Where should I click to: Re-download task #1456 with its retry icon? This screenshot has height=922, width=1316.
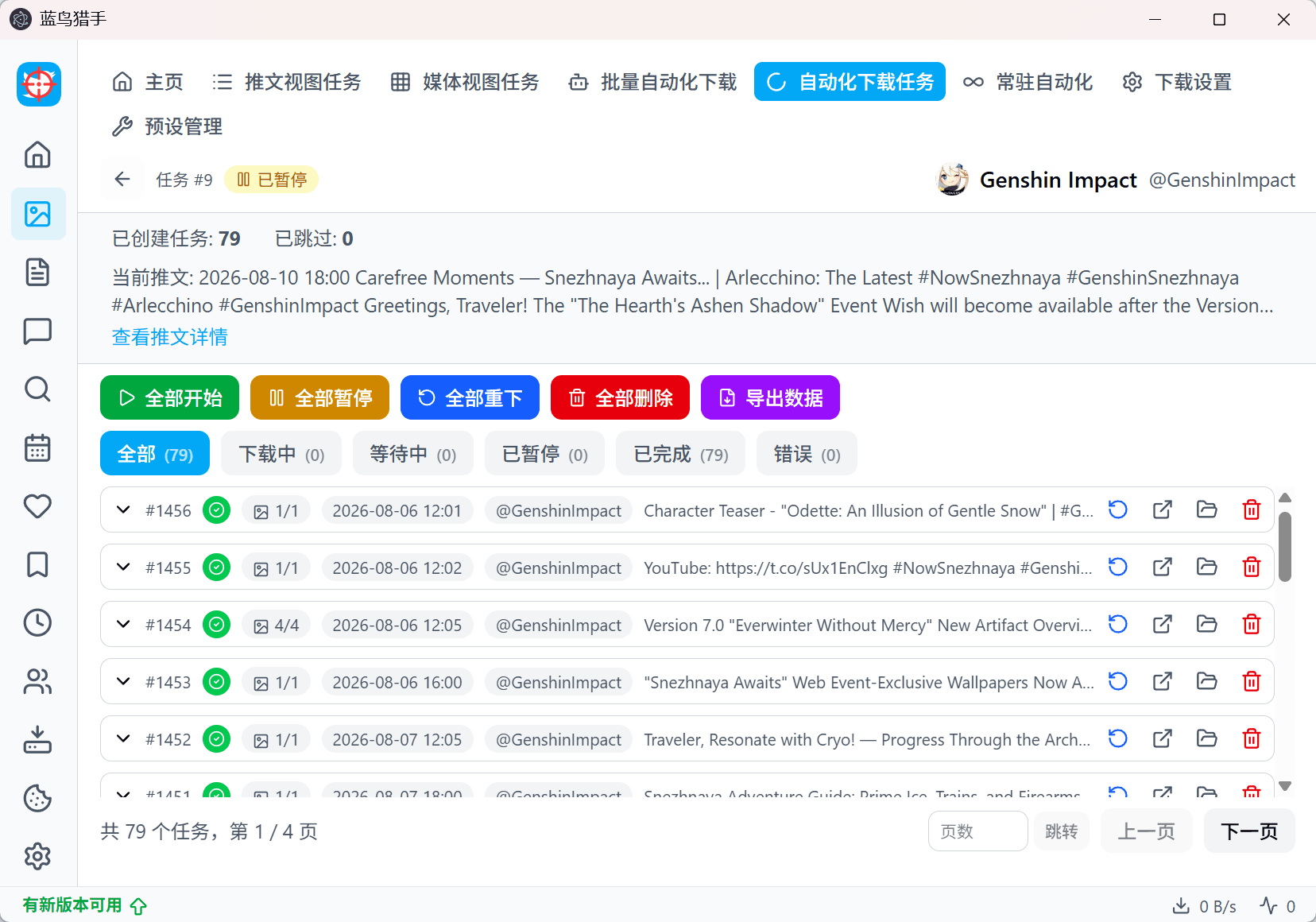[x=1118, y=509]
